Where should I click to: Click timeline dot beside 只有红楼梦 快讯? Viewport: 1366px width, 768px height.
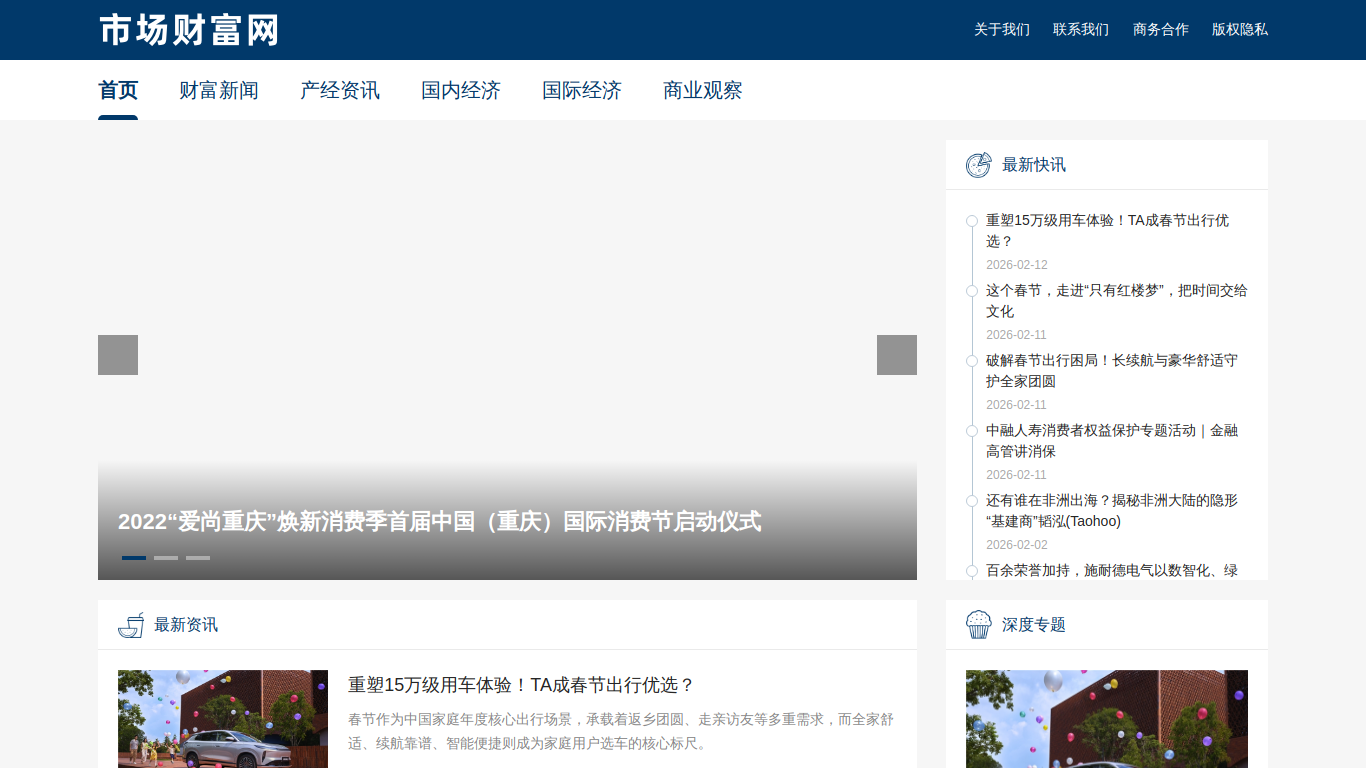[x=972, y=291]
